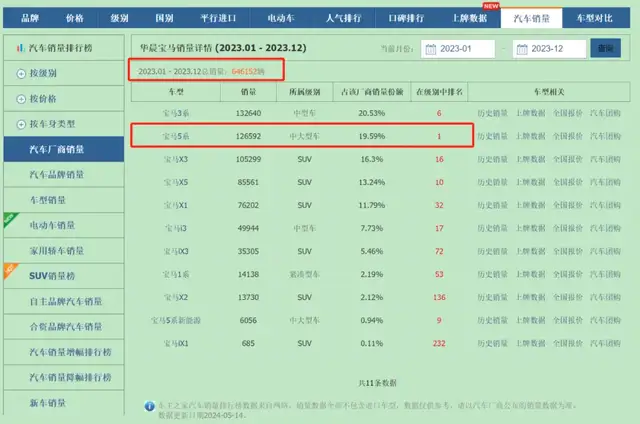
Task: Click the 宝马X2 model name
Action: pyautogui.click(x=176, y=297)
